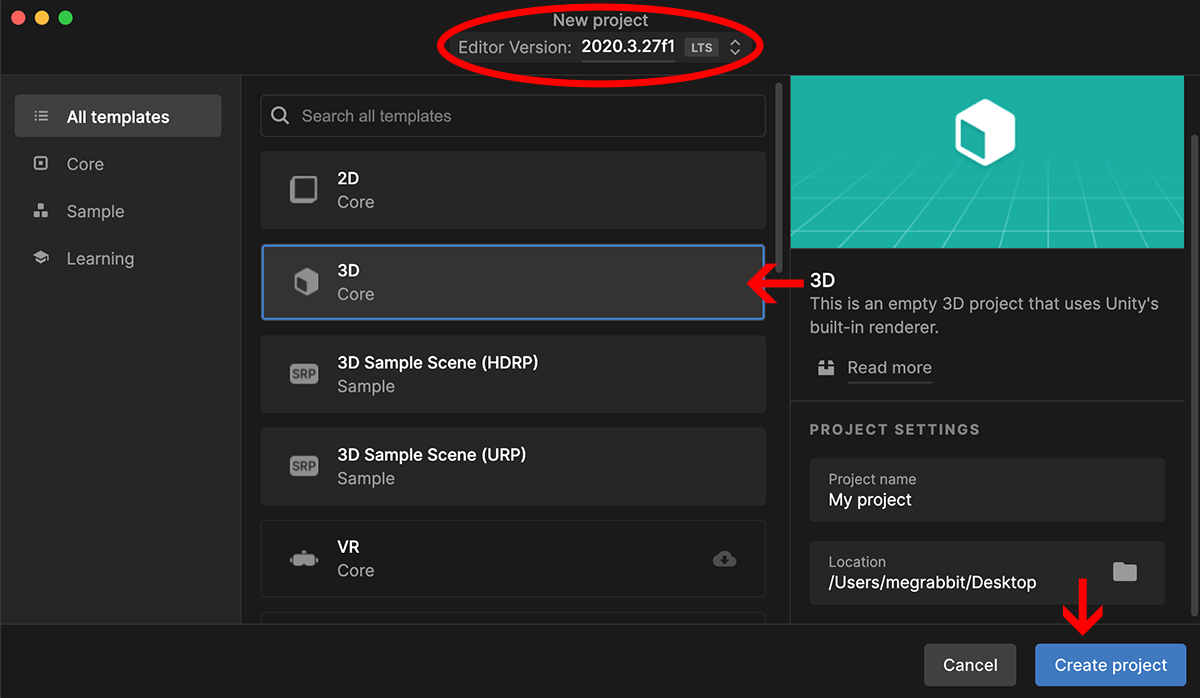
Task: Click the 3D template preview image
Action: point(985,162)
